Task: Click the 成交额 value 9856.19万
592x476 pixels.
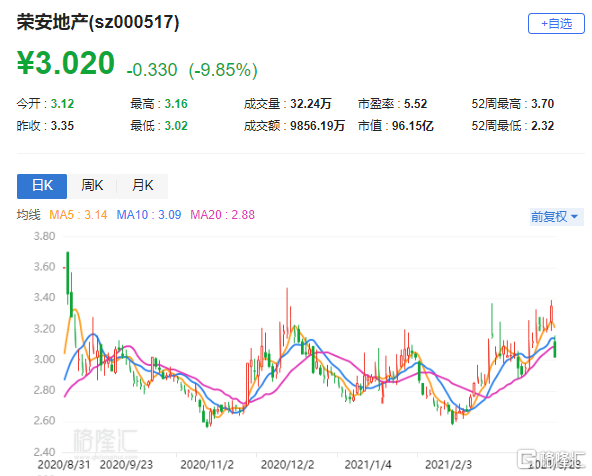Action: click(317, 126)
